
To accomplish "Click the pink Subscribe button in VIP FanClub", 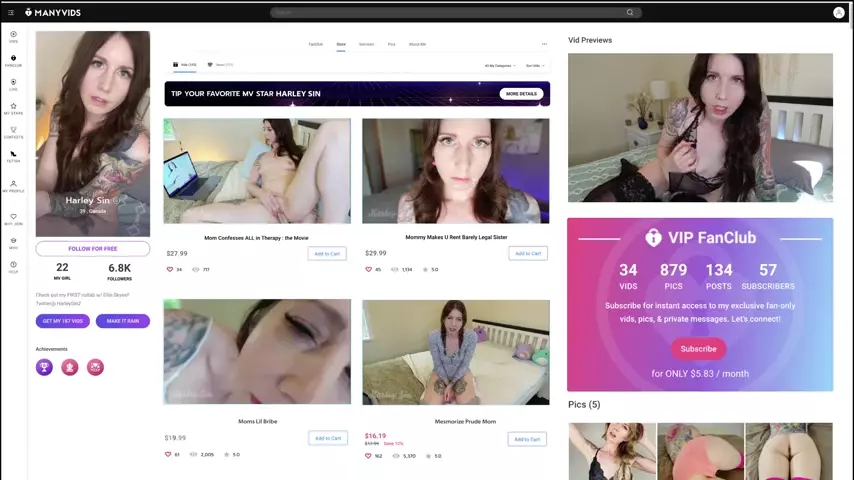I will [698, 349].
